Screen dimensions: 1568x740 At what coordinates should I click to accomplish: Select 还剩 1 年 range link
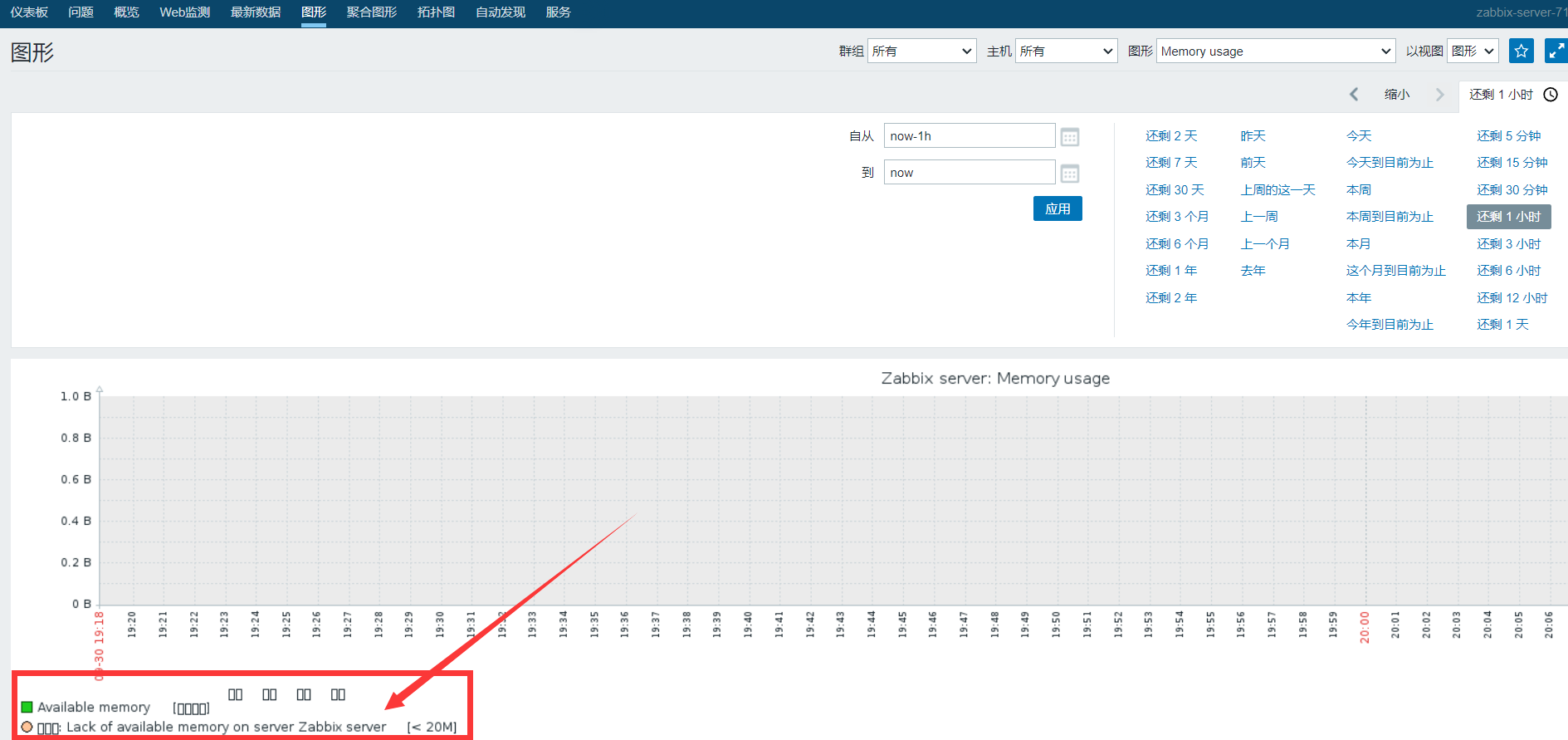[x=1171, y=270]
